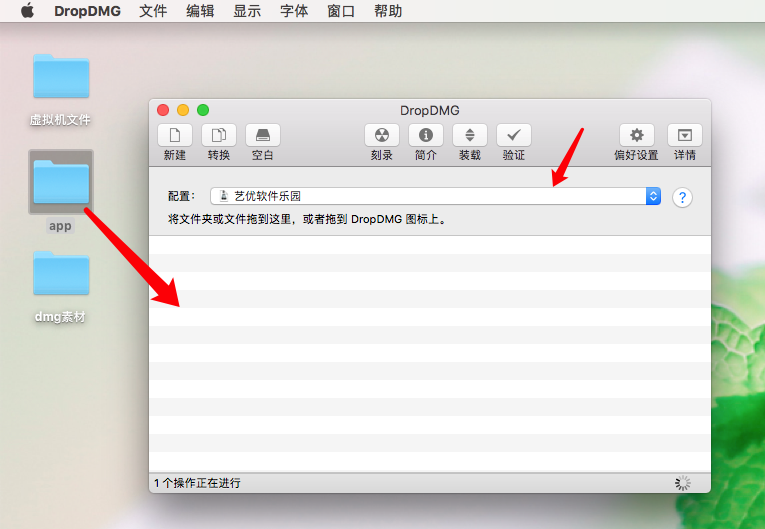765x529 pixels.
Task: Click the spinning progress indicator in status bar
Action: coord(683,483)
